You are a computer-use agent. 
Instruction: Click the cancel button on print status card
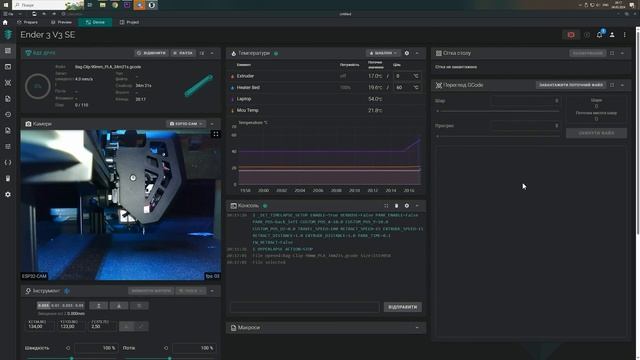click(151, 53)
